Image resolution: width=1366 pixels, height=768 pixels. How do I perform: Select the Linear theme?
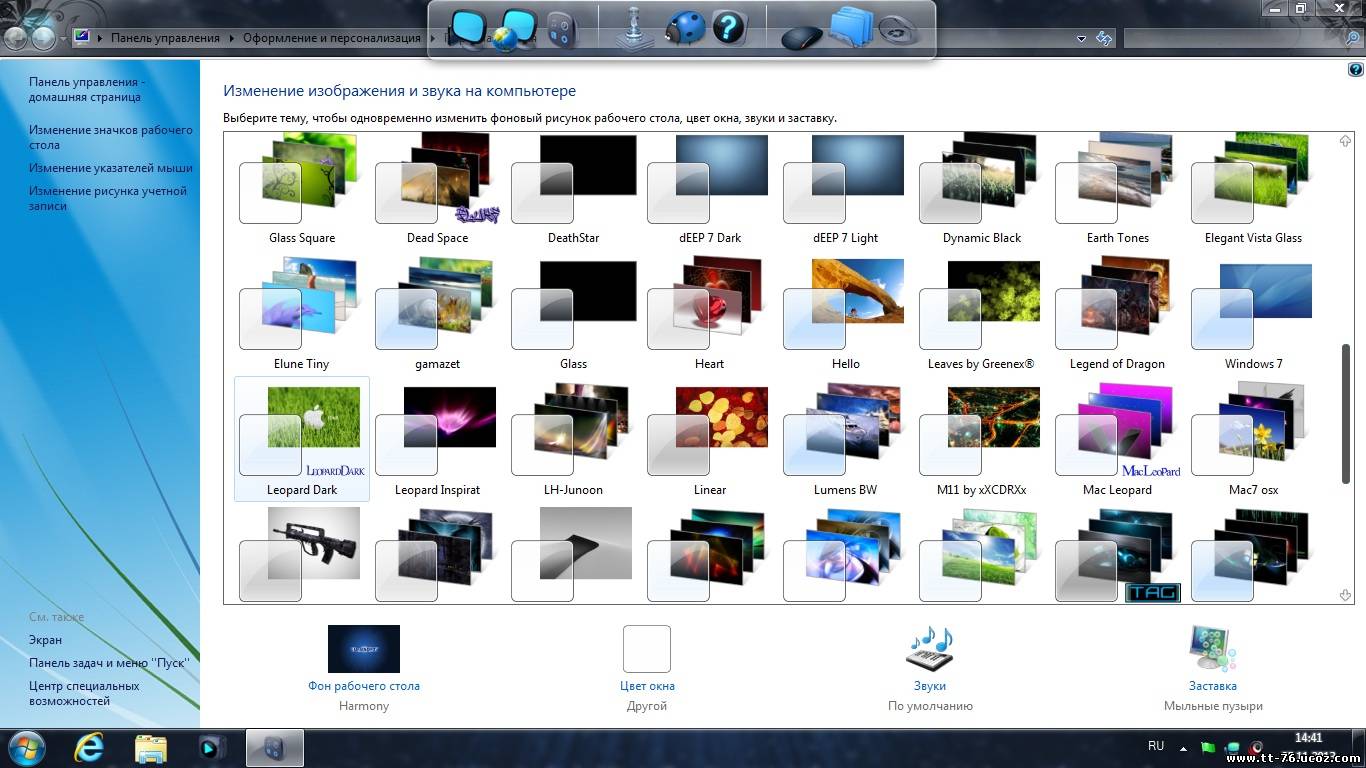pyautogui.click(x=709, y=439)
